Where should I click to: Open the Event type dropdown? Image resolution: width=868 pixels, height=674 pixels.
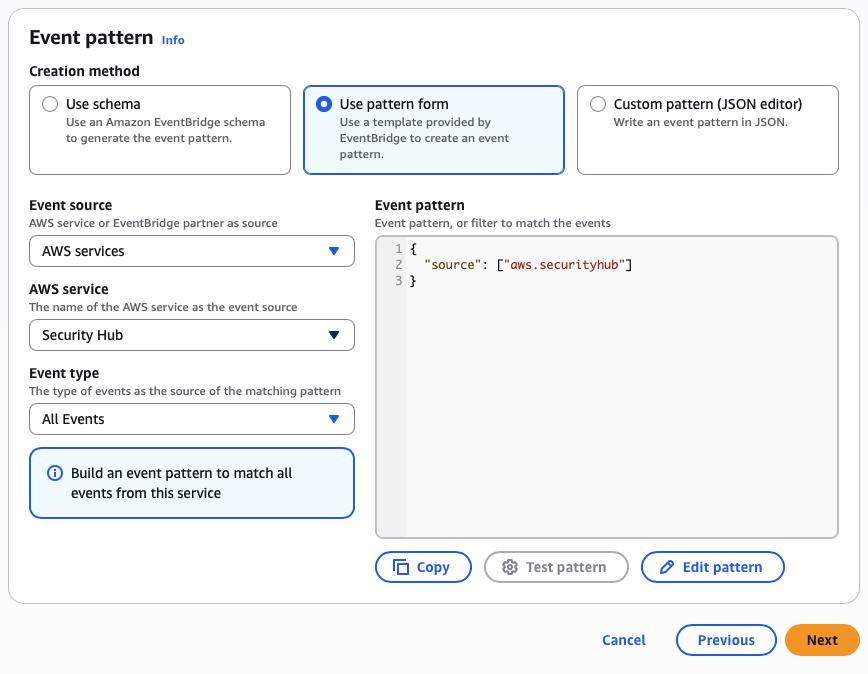point(192,419)
